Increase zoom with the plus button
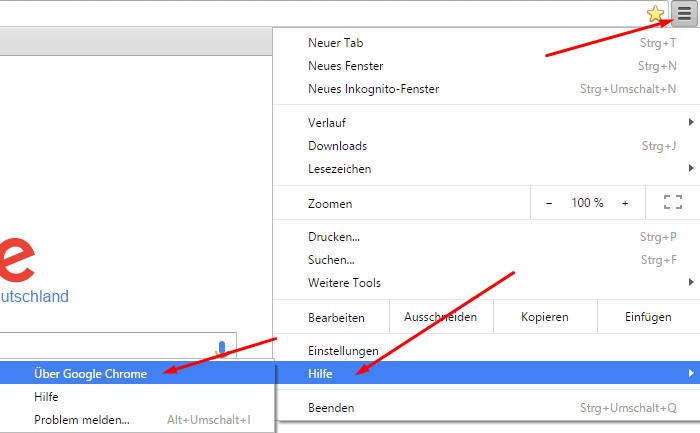This screenshot has height=433, width=700. 625,203
